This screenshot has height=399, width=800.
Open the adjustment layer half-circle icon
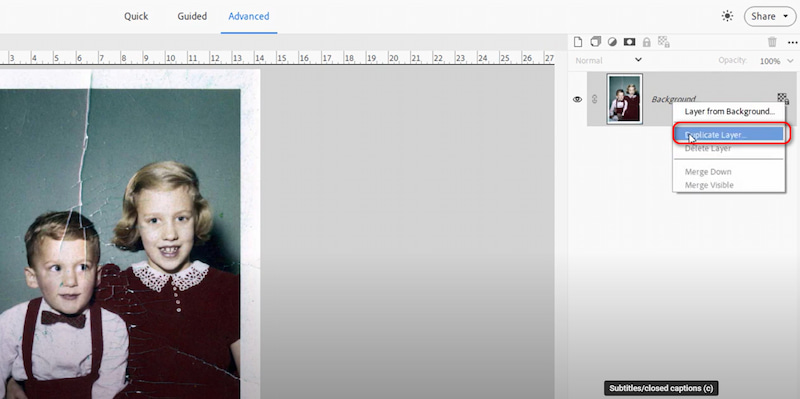[x=612, y=42]
